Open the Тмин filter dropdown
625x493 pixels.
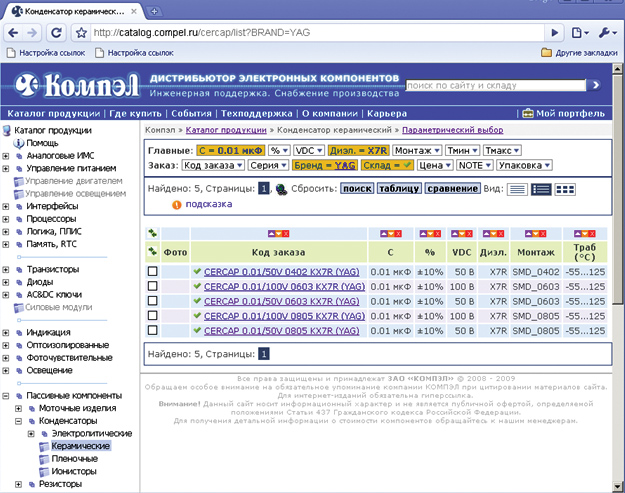coord(462,151)
